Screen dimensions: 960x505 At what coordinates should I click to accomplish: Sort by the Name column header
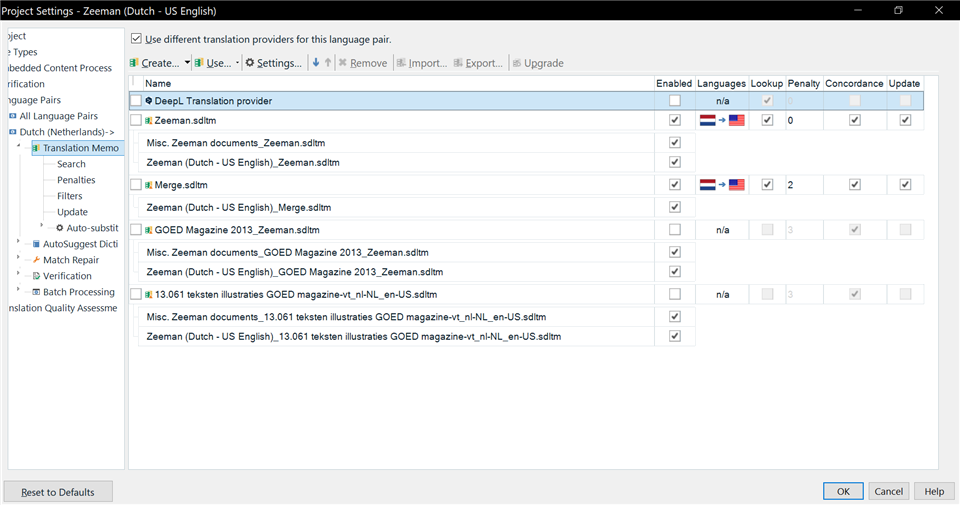[399, 83]
